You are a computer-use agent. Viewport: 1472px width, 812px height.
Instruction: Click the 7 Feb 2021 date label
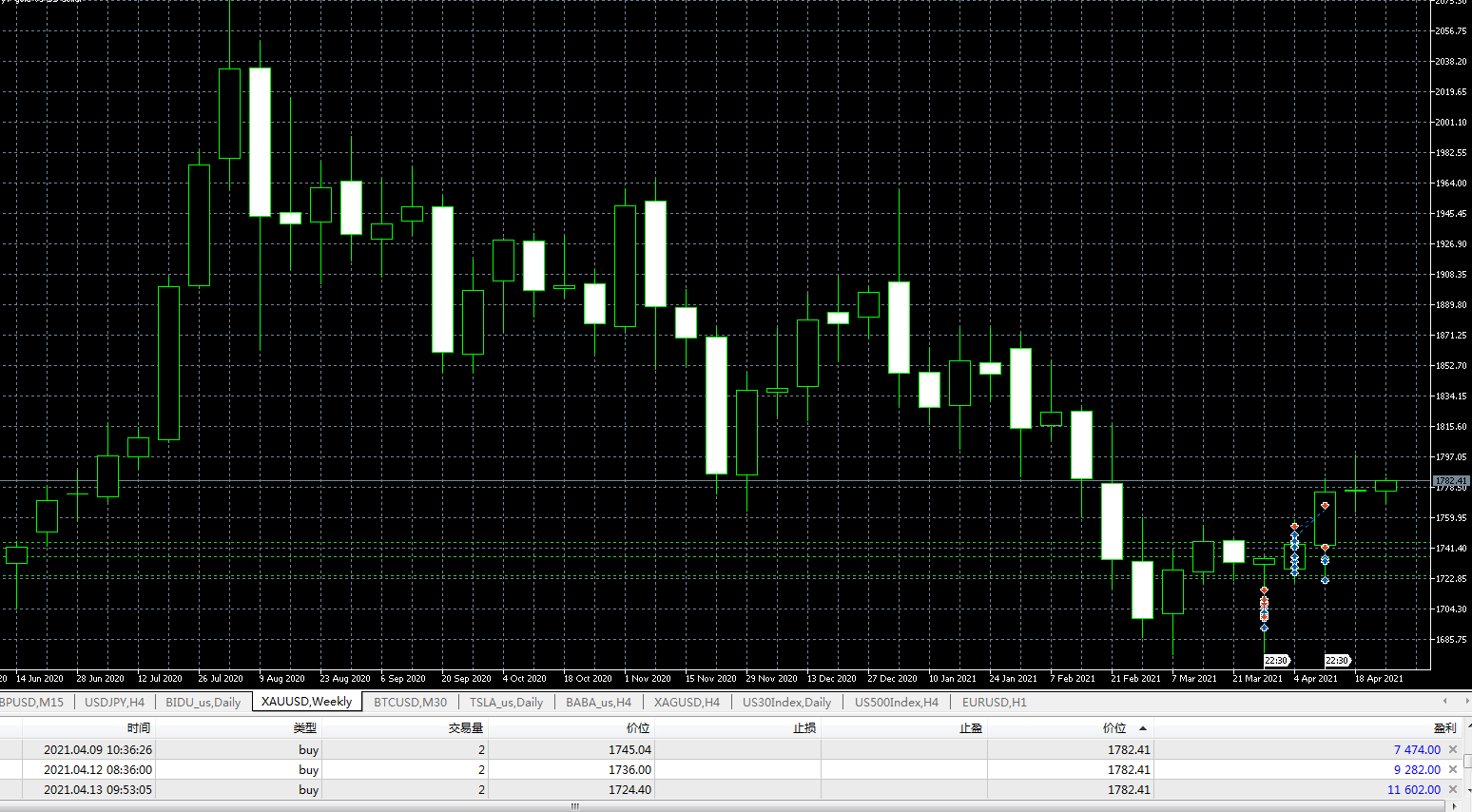coord(1072,679)
